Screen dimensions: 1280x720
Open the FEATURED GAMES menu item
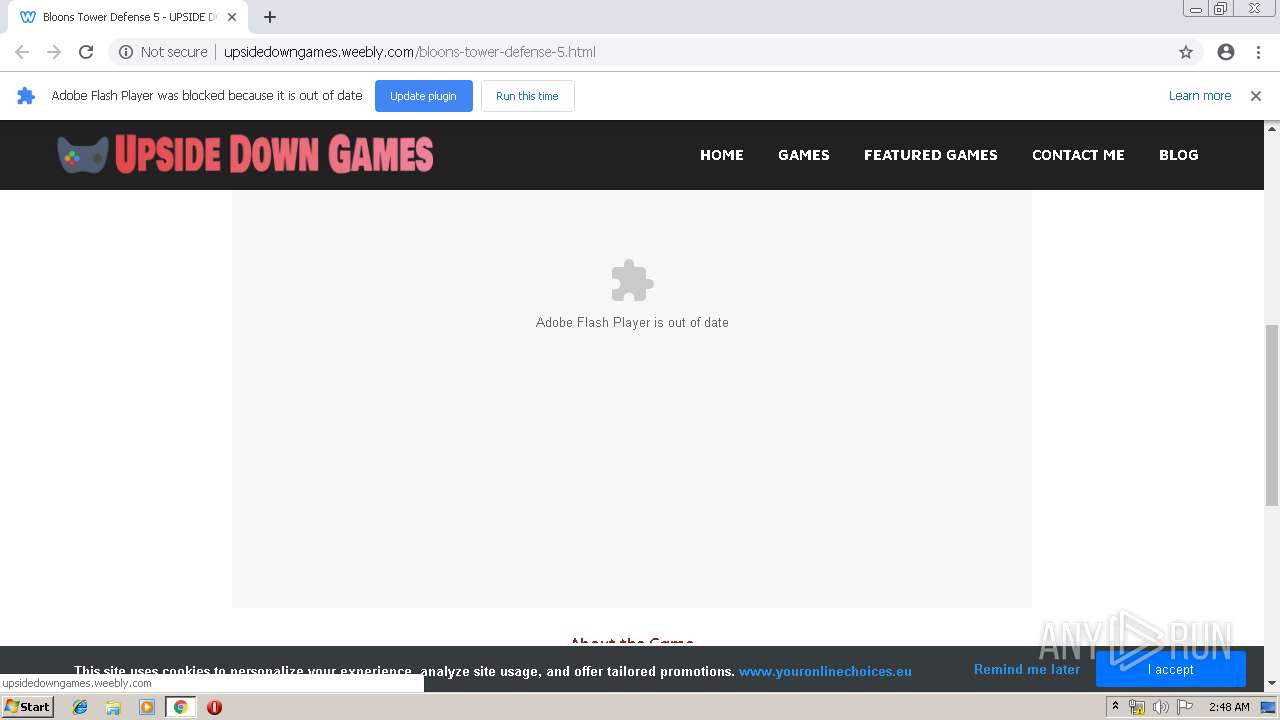[931, 155]
